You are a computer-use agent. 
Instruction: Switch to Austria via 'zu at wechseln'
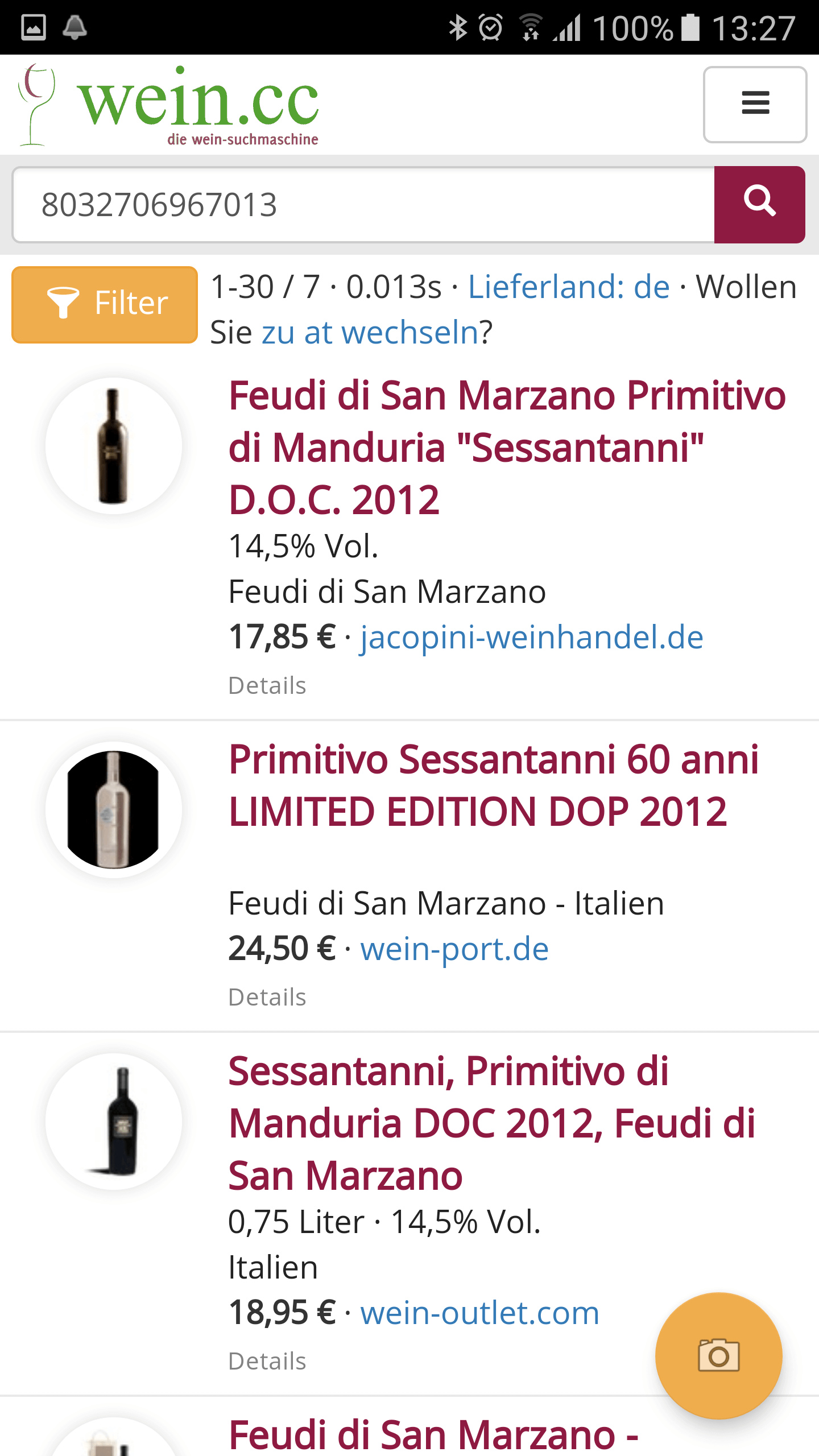[x=370, y=332]
